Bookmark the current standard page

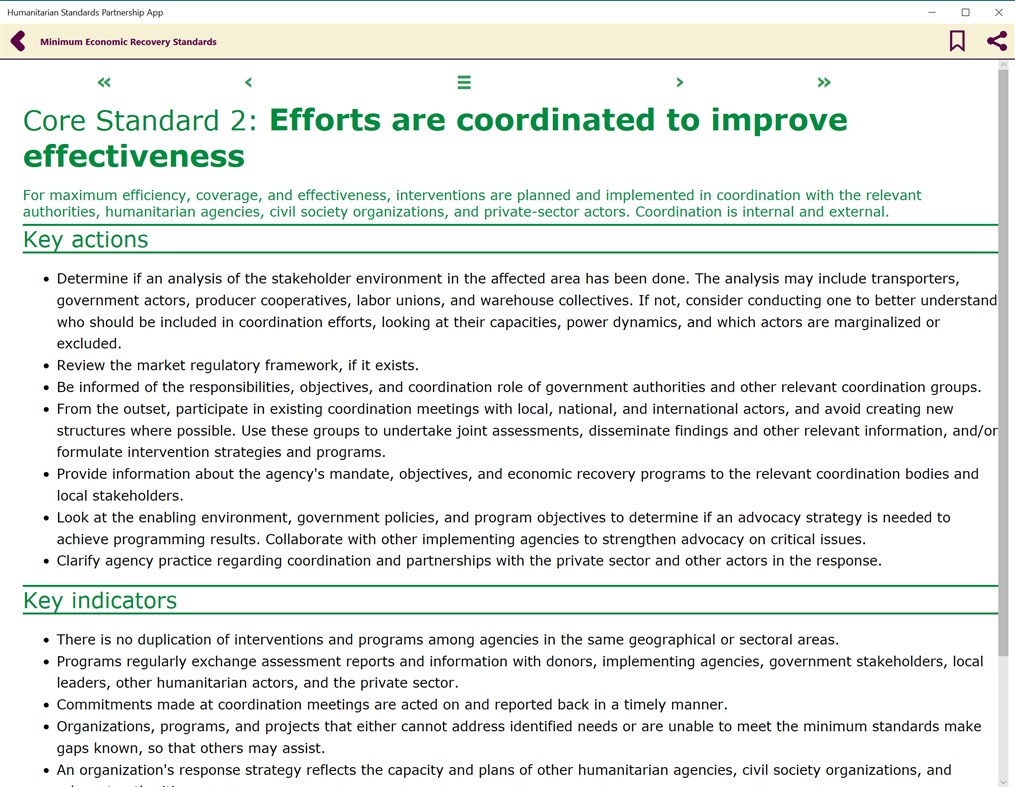point(956,41)
